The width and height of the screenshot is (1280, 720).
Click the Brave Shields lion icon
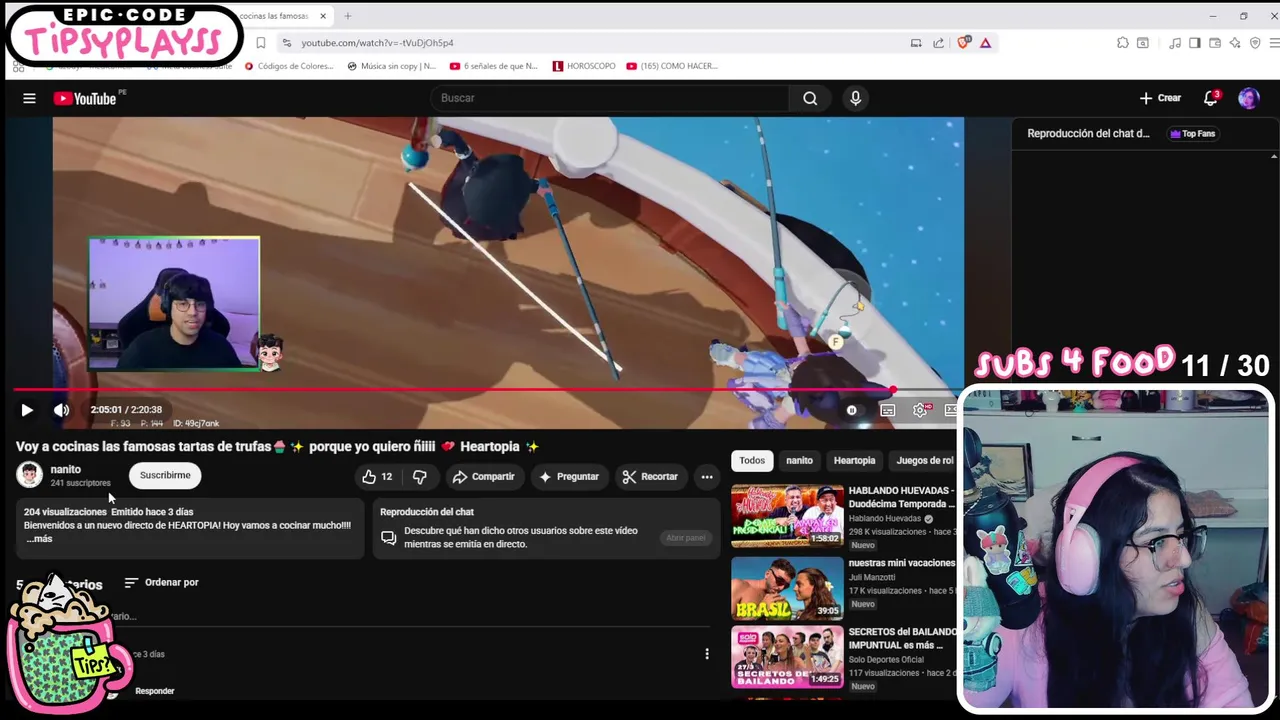(963, 43)
